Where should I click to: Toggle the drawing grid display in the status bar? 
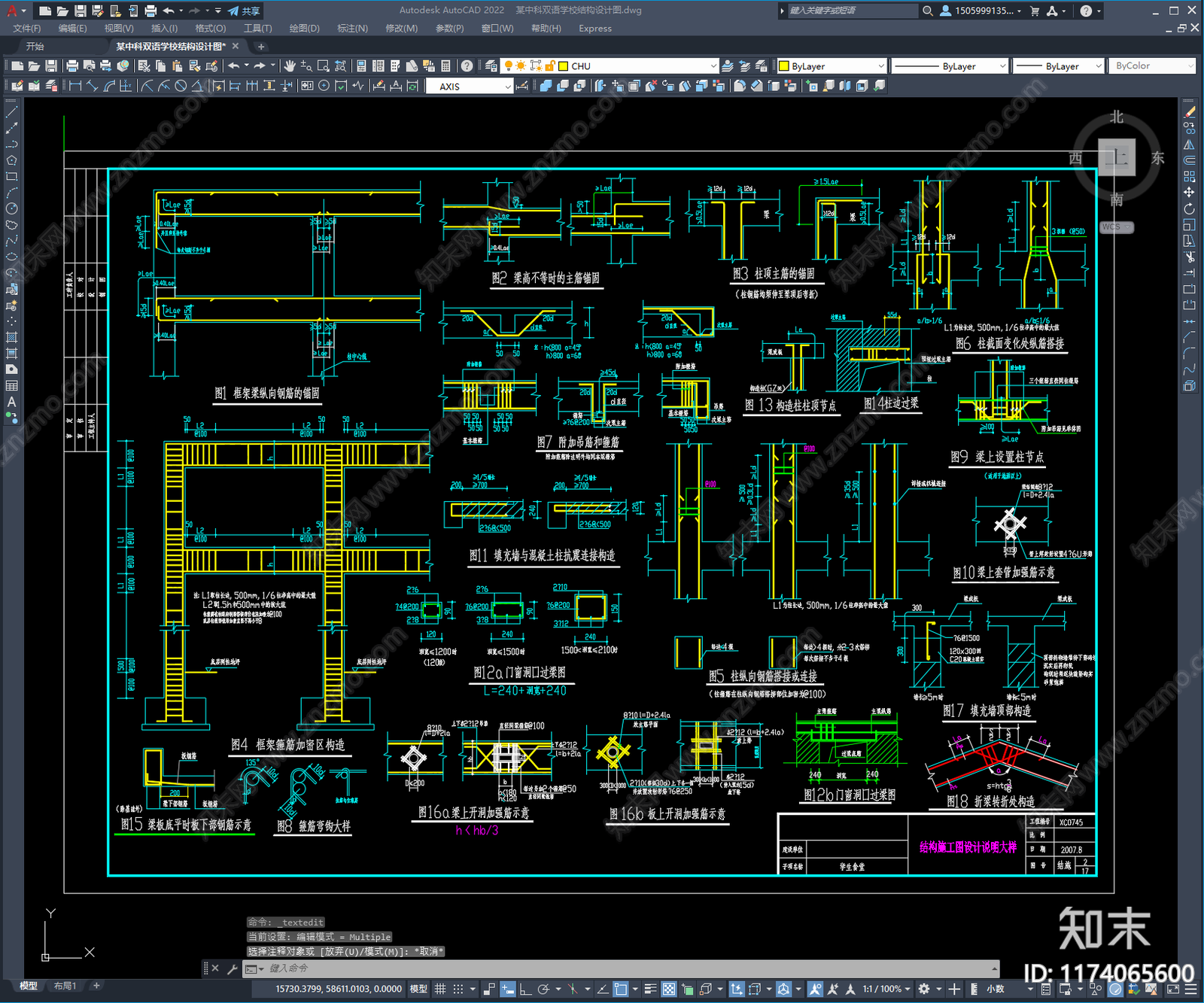click(x=440, y=989)
